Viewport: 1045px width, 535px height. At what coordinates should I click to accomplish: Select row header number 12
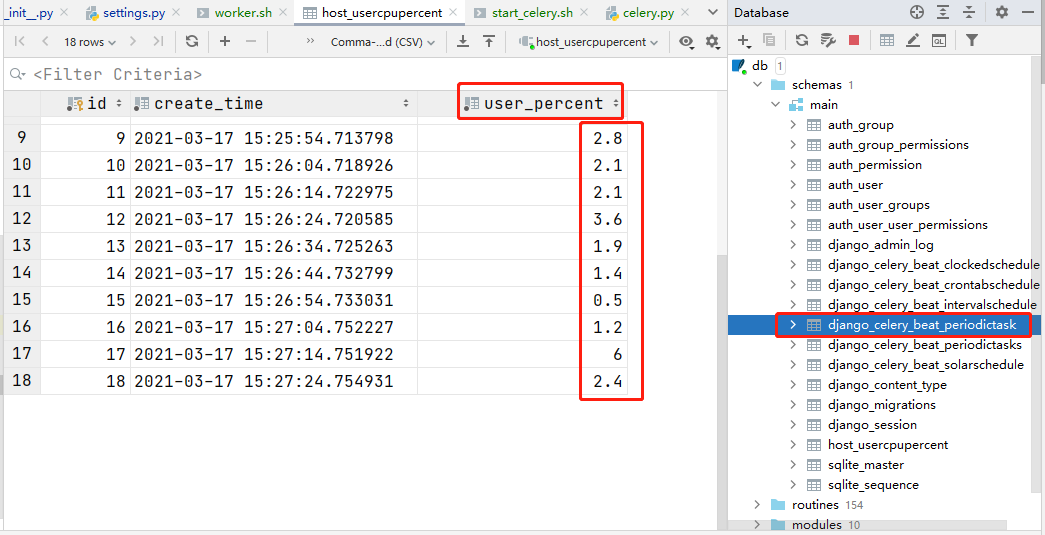pyautogui.click(x=21, y=219)
